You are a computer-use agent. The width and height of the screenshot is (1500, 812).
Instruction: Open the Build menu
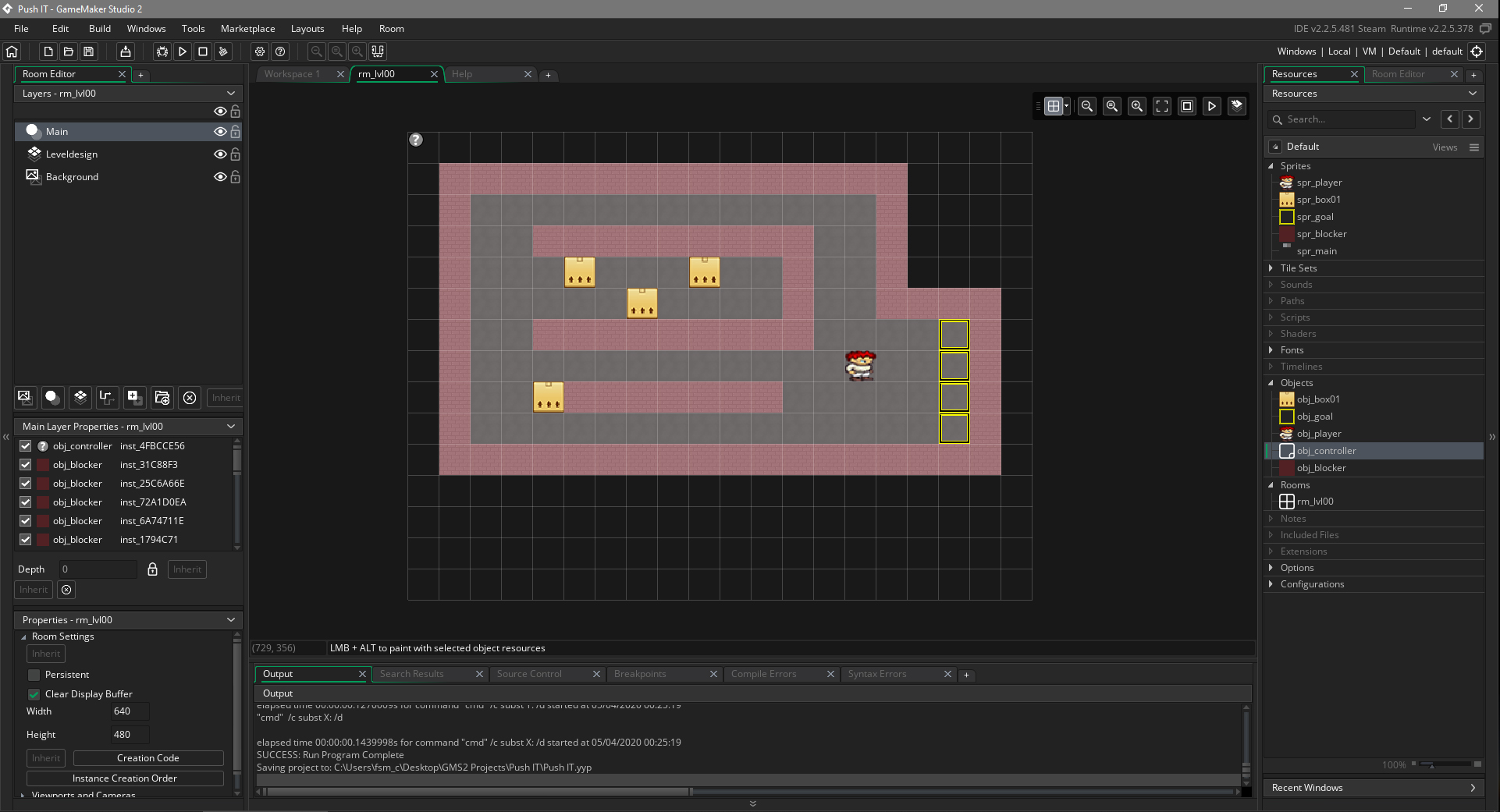click(x=100, y=29)
